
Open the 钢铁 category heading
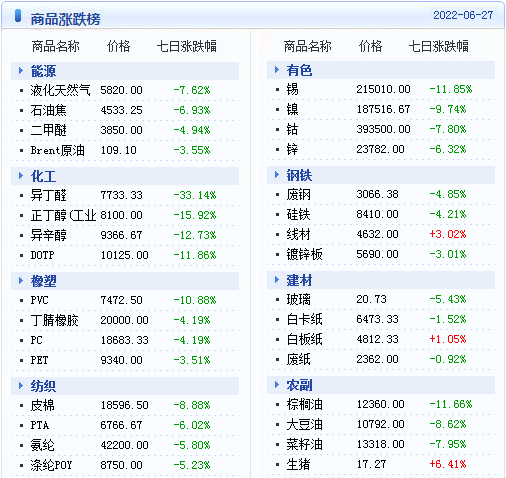pos(299,175)
